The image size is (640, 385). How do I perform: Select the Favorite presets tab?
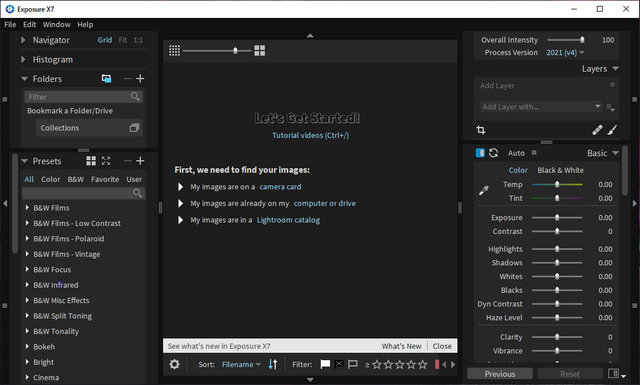point(105,179)
